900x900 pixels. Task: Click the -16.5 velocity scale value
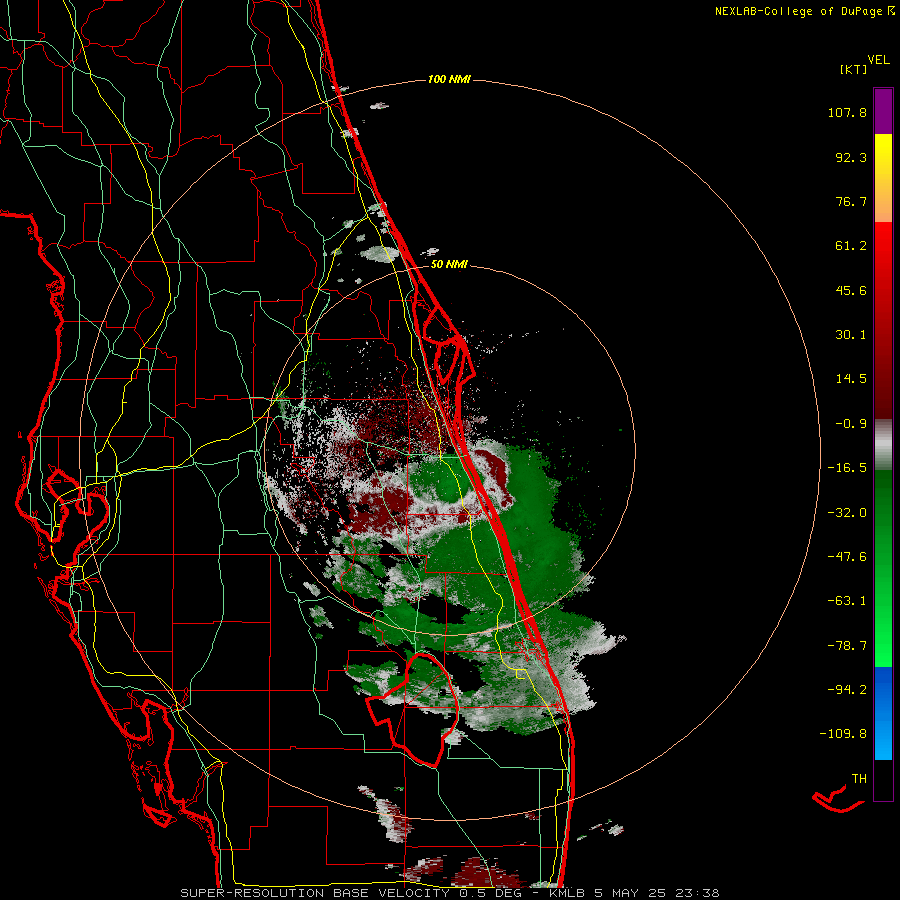pos(847,468)
